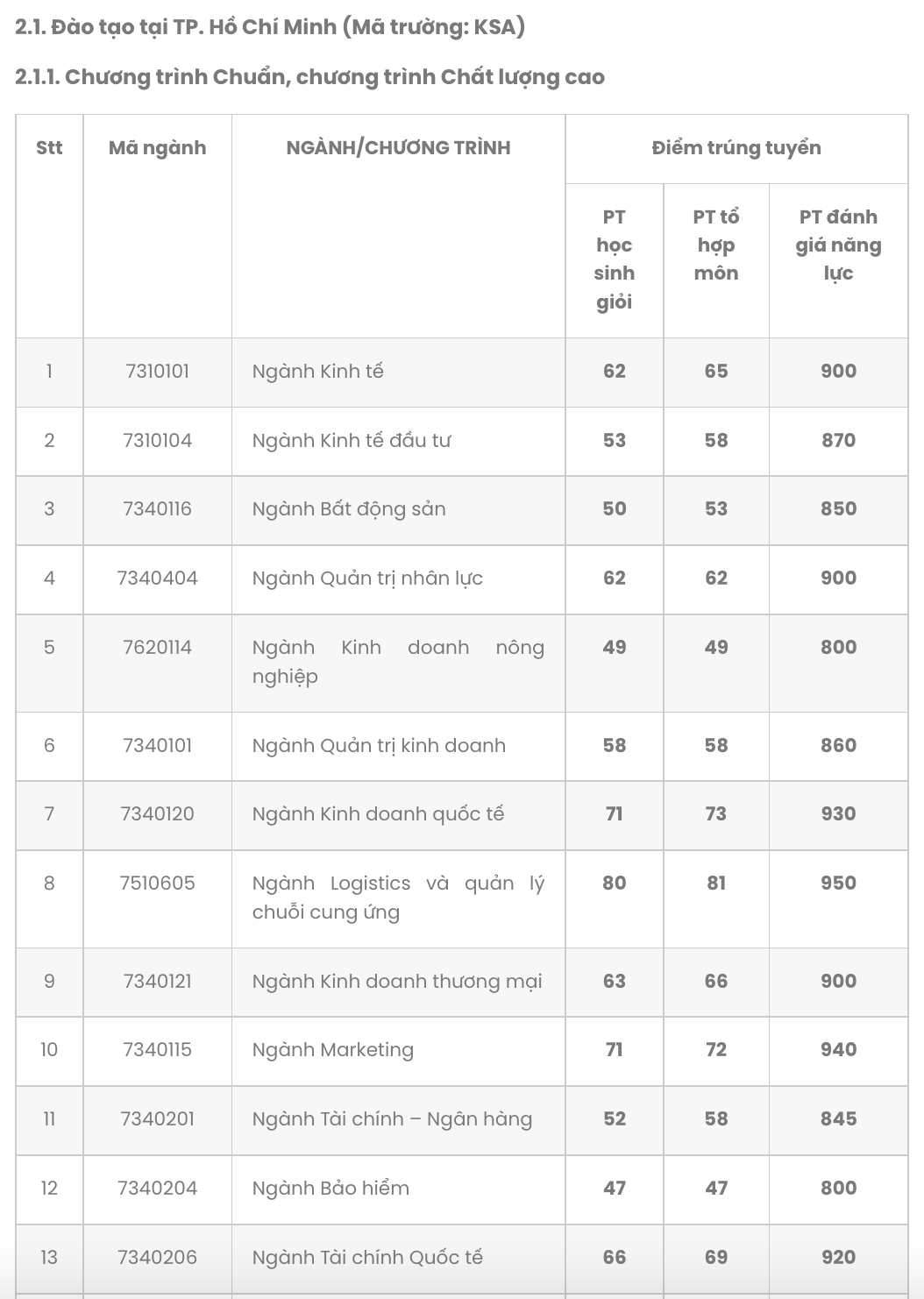This screenshot has width=924, height=1299.
Task: Click the PT học sinh giỏi subheader
Action: 614,259
